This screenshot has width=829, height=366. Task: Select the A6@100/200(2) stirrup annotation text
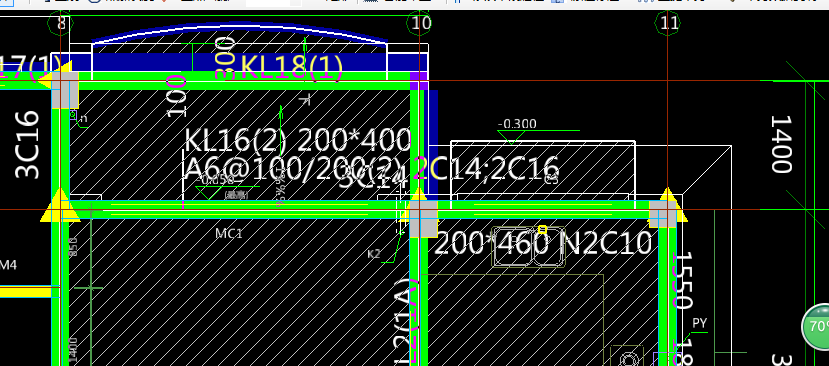coord(293,169)
